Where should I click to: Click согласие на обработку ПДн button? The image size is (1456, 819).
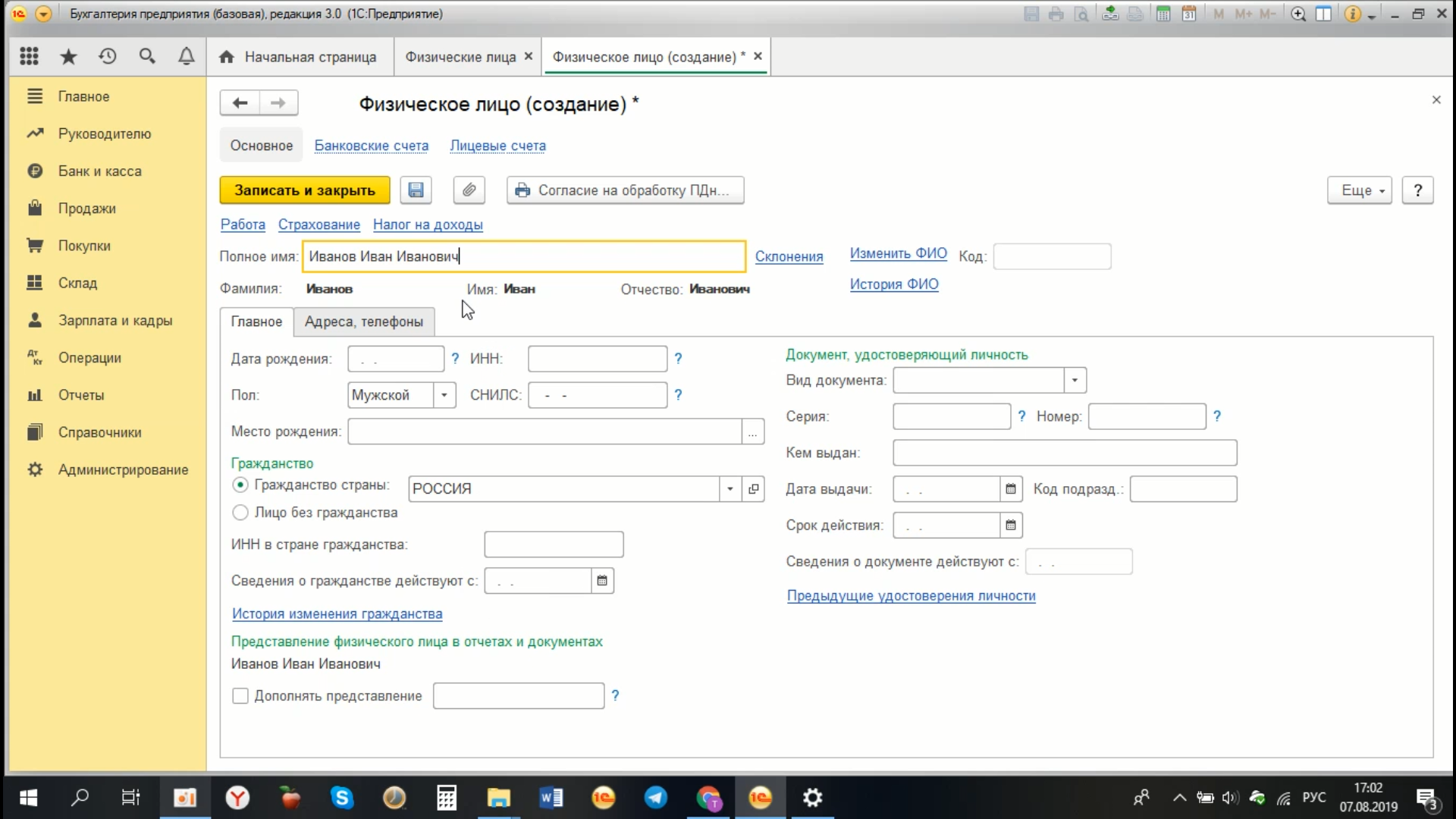tap(625, 190)
